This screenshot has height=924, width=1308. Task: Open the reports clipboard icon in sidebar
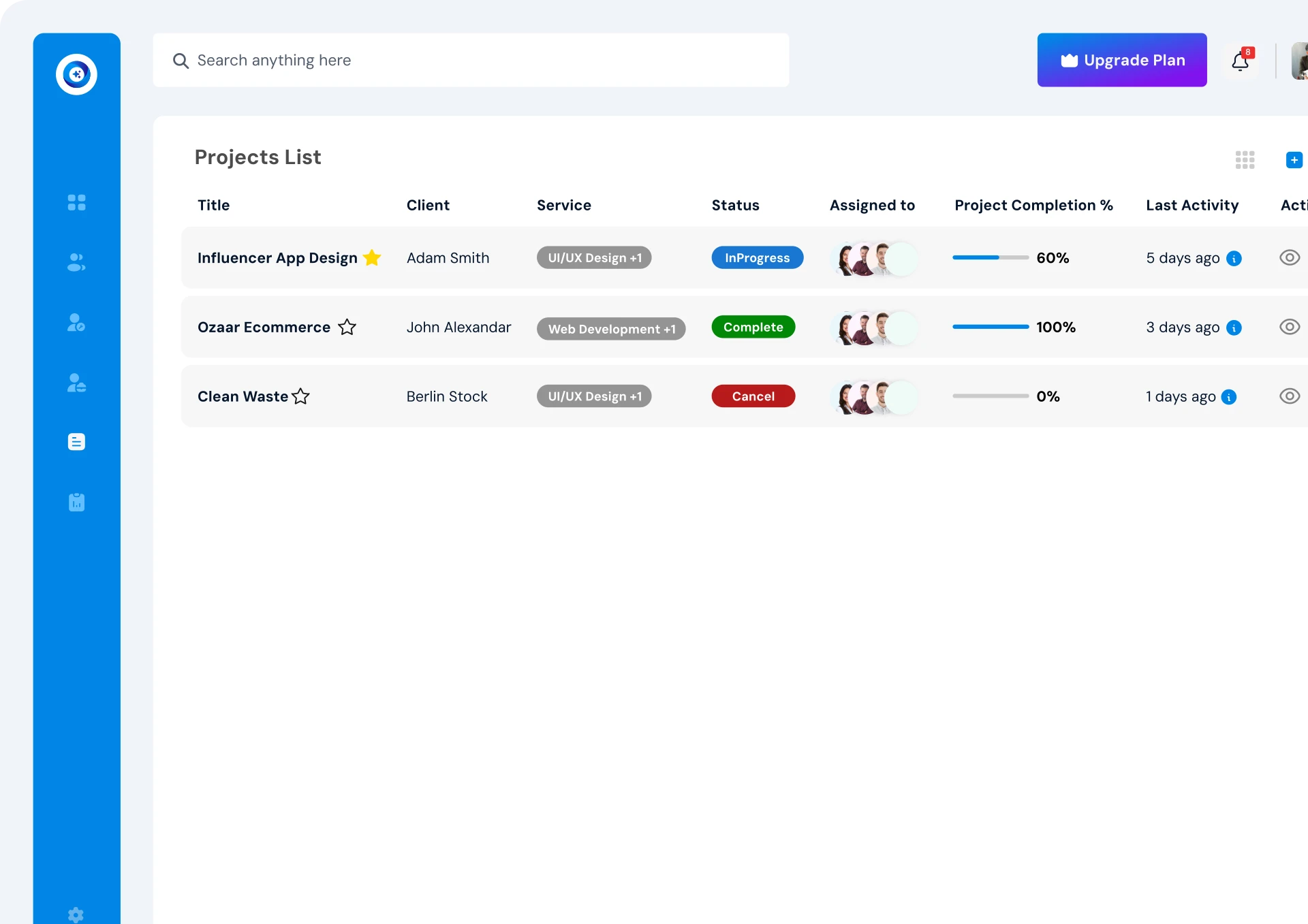76,503
